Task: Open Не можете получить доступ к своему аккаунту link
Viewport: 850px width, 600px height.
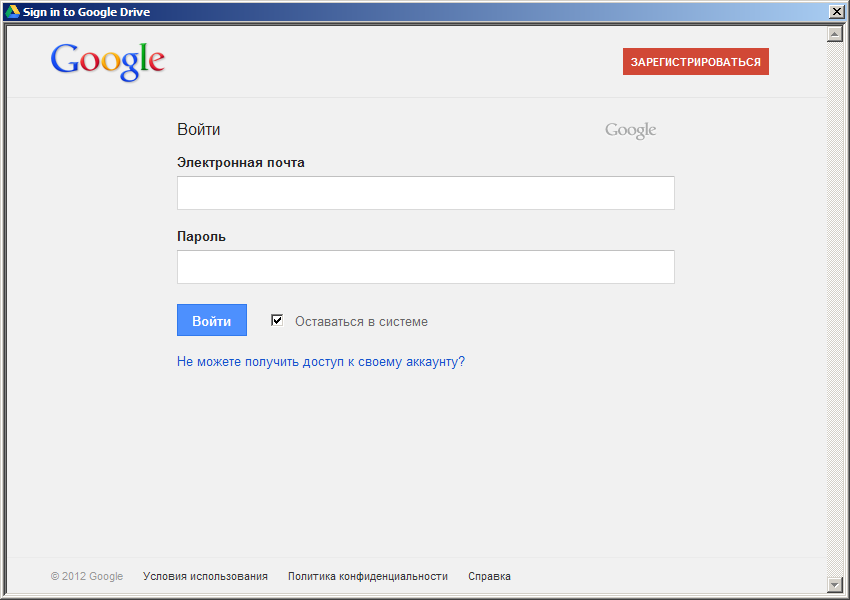Action: 320,362
